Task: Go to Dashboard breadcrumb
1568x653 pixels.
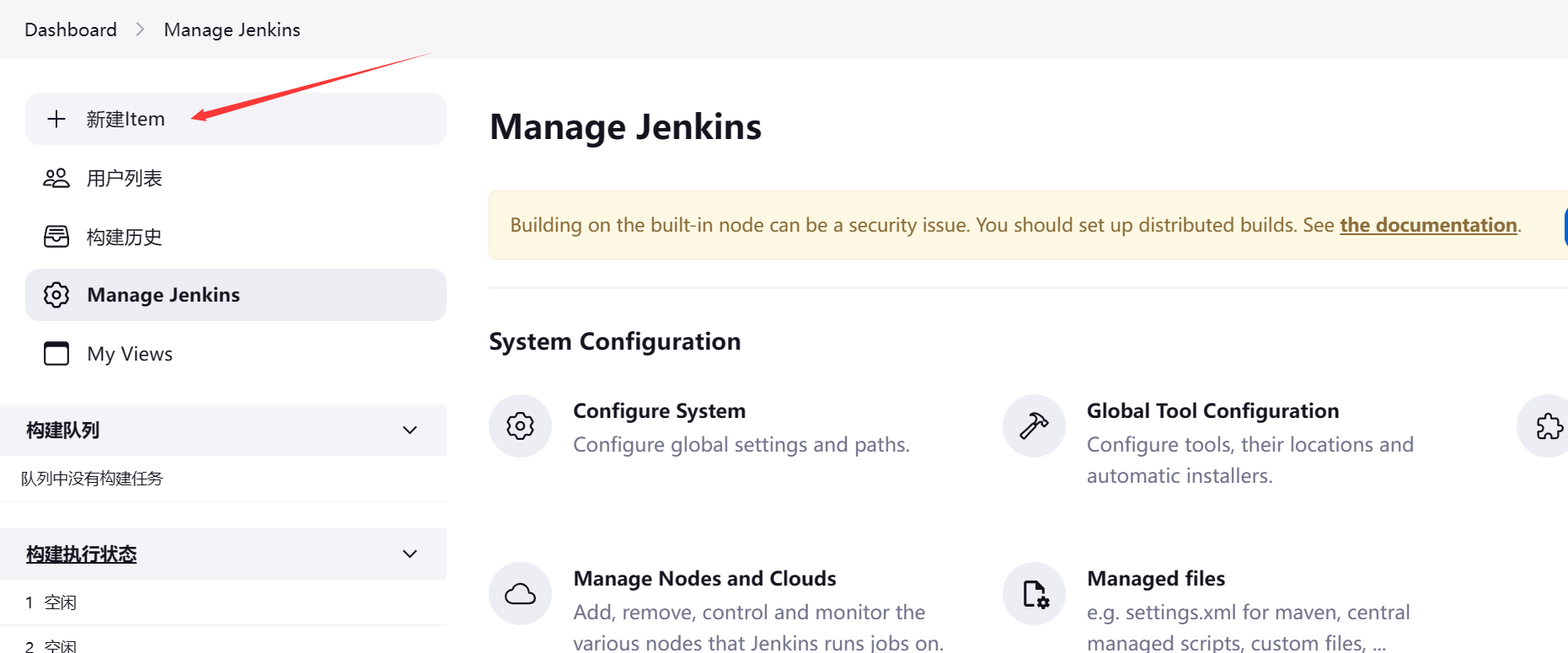Action: coord(71,29)
